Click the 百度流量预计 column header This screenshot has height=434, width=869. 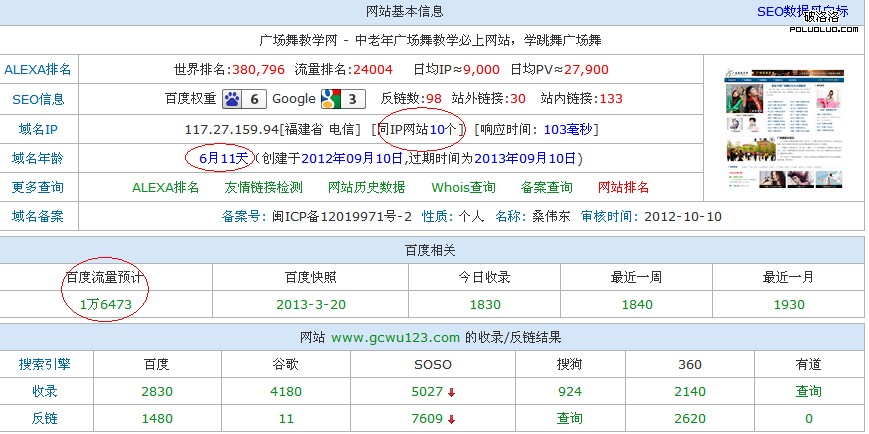click(x=105, y=277)
